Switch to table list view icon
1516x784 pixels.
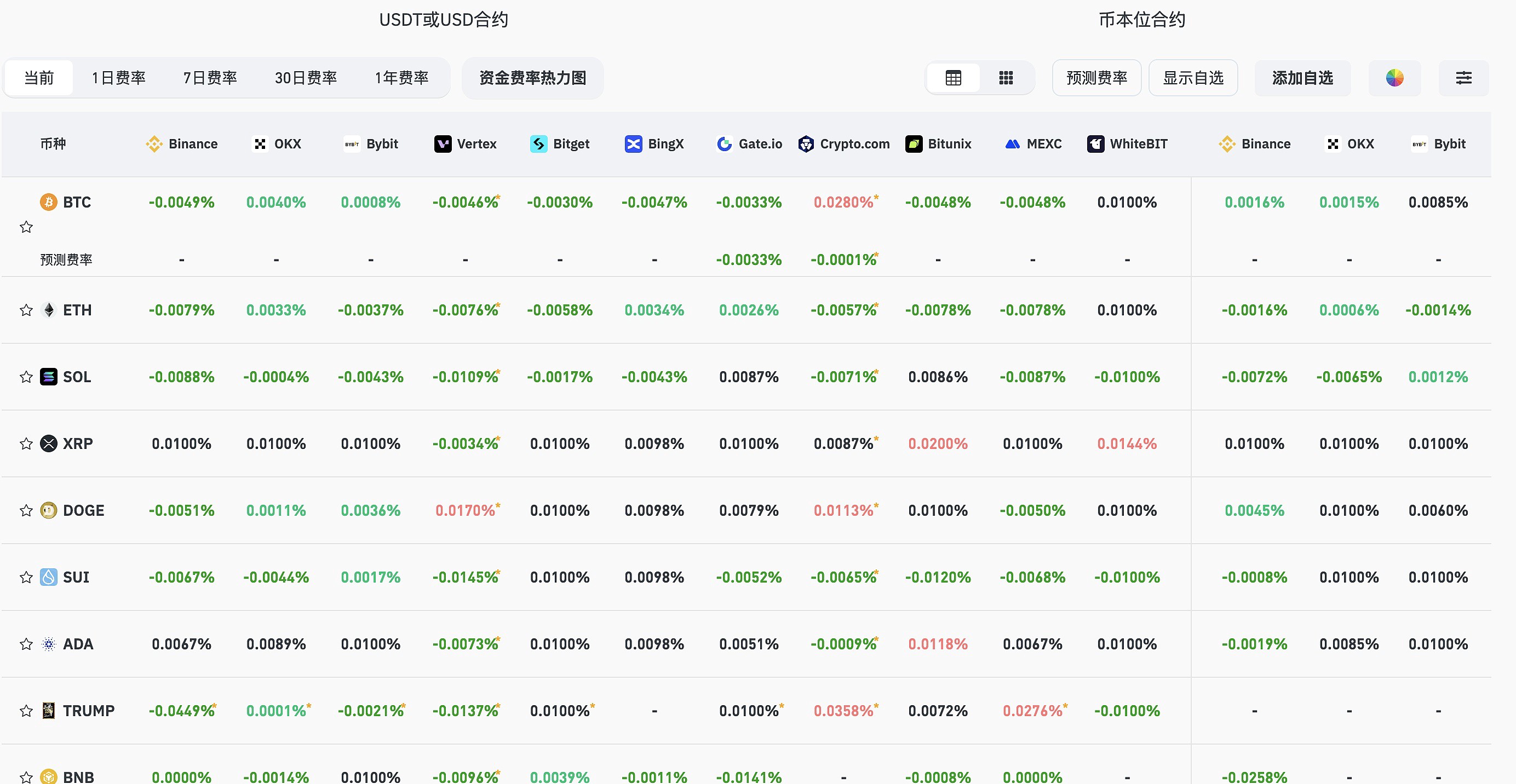point(953,78)
